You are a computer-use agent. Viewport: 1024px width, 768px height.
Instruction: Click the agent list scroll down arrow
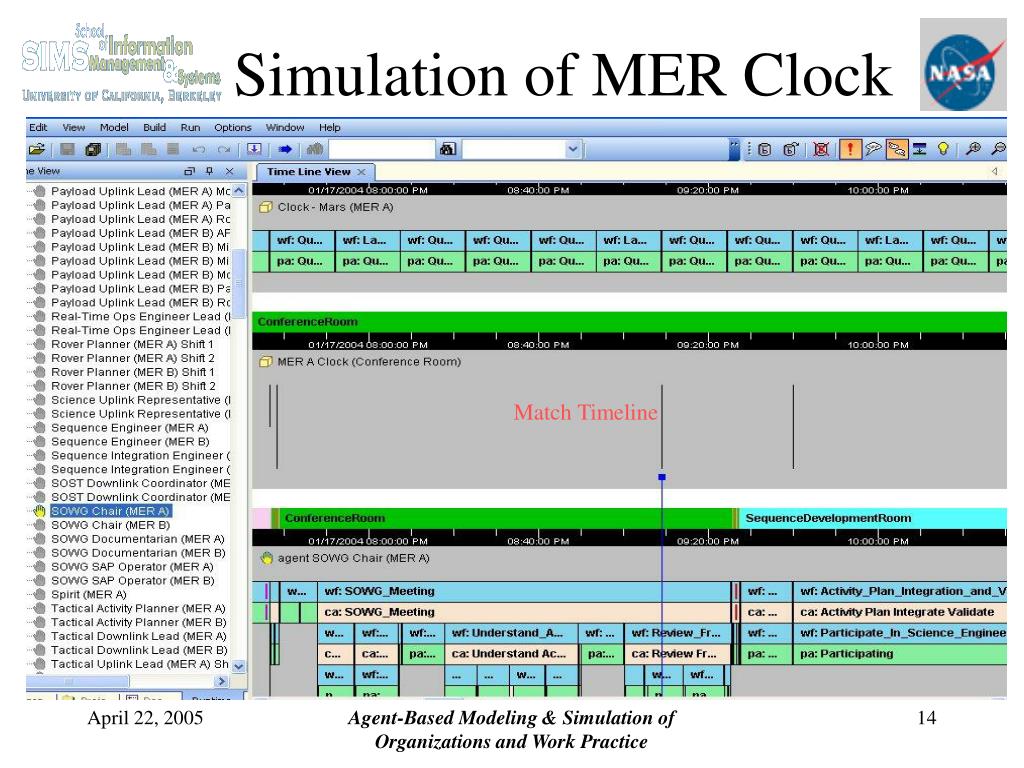coord(238,666)
